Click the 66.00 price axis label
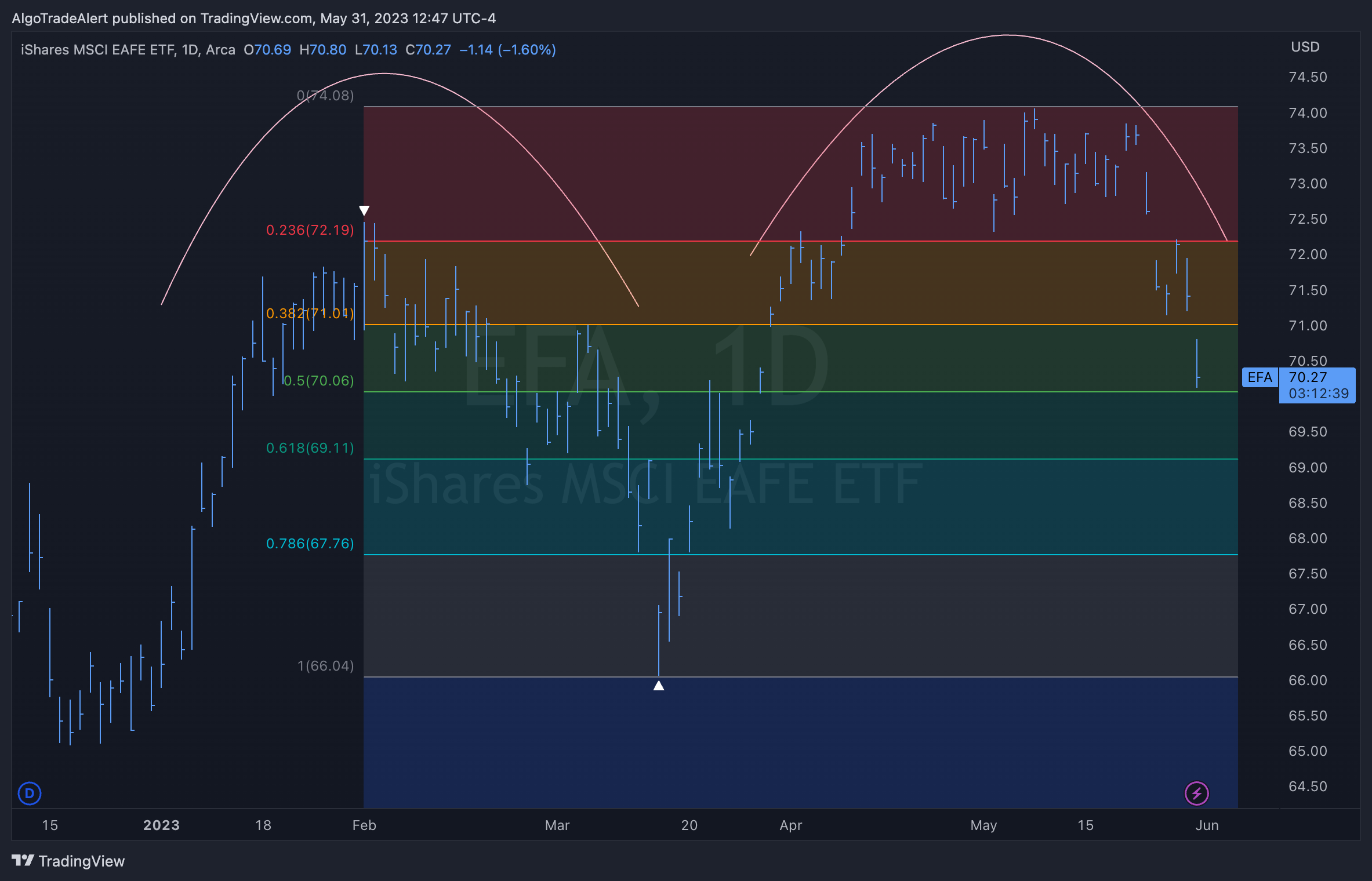Image resolution: width=1372 pixels, height=881 pixels. point(1308,680)
